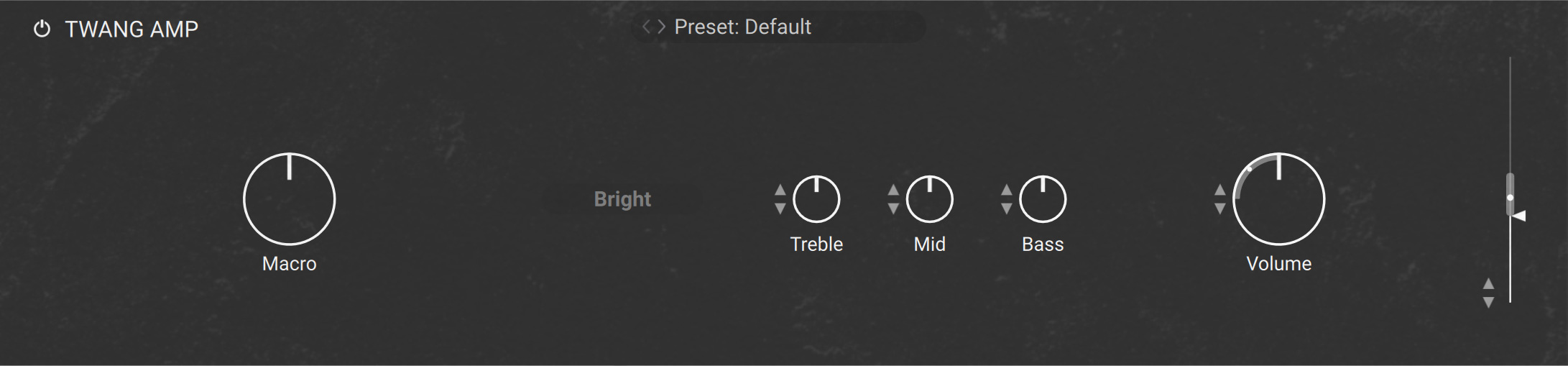The width and height of the screenshot is (1568, 366).
Task: Click the down arrow beside Mid knob
Action: [893, 209]
